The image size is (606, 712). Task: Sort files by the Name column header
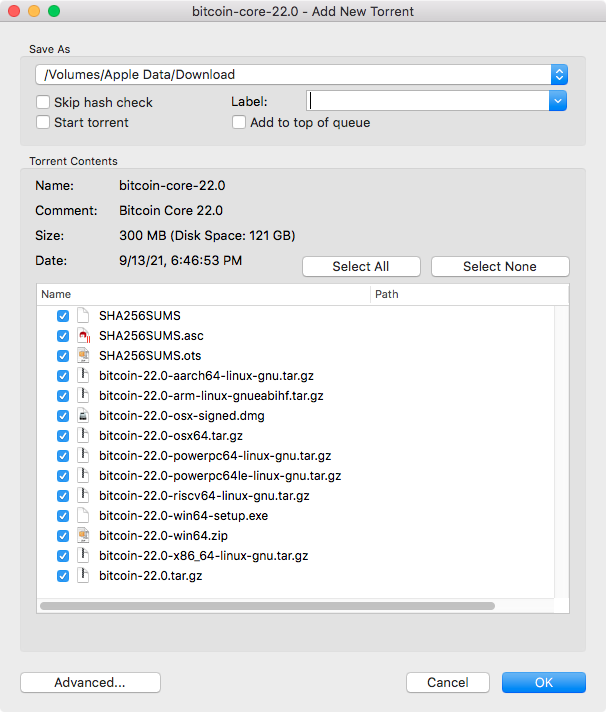pos(203,294)
